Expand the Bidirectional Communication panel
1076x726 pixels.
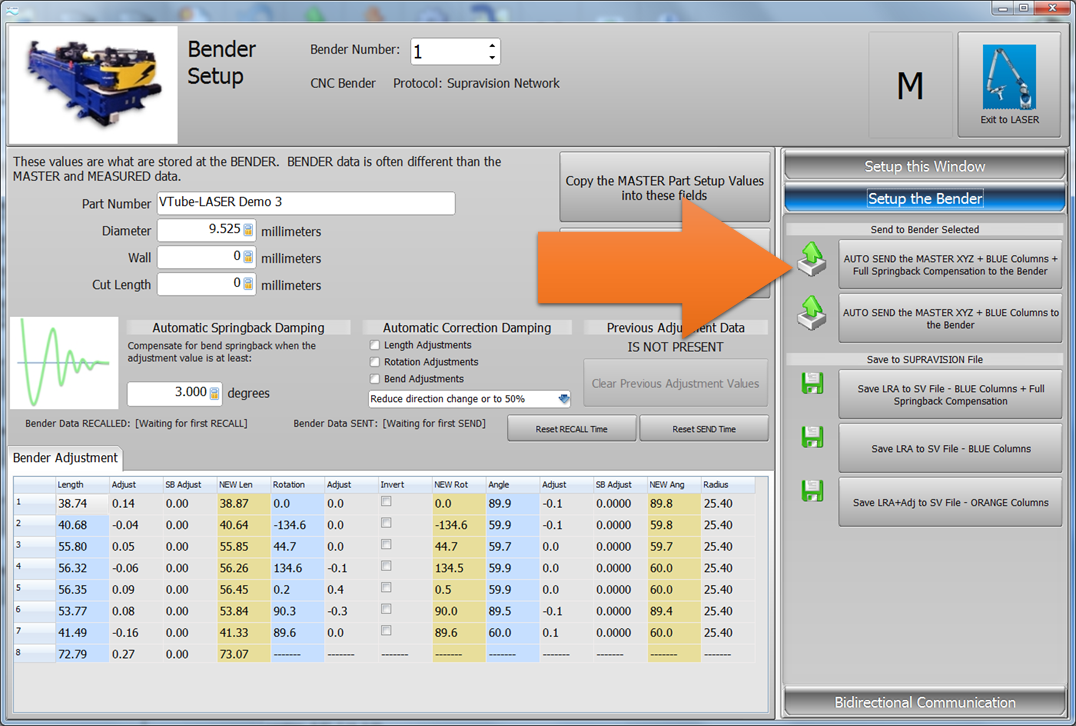[924, 702]
